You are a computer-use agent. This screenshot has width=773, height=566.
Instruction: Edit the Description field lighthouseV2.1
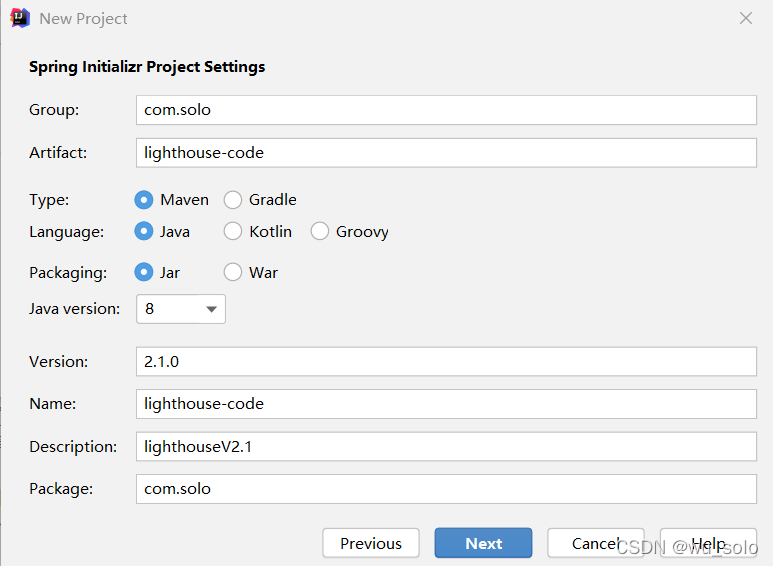click(445, 447)
